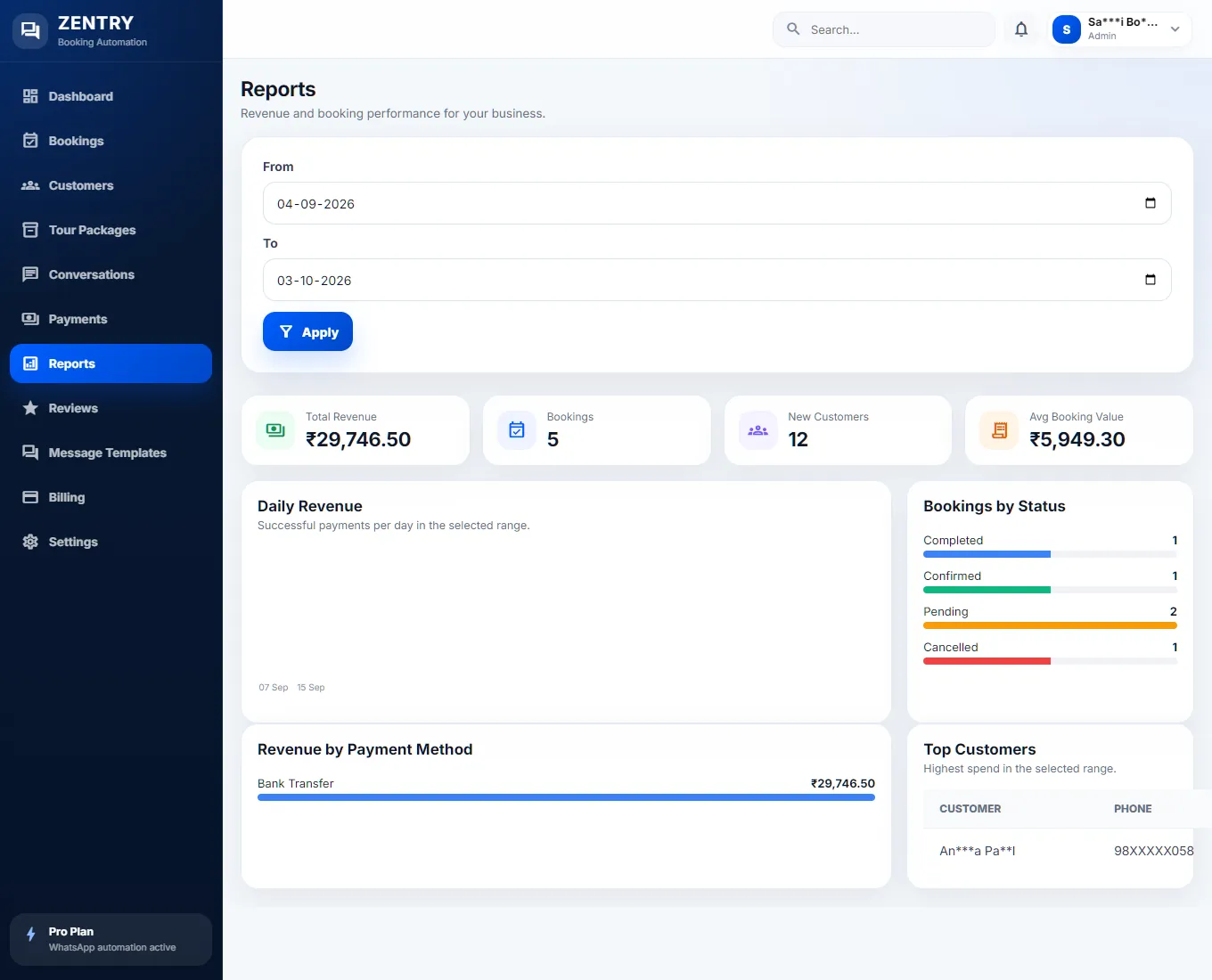Screen dimensions: 1212x980
Task: Click the Confirmed status green bar
Action: [x=987, y=590]
